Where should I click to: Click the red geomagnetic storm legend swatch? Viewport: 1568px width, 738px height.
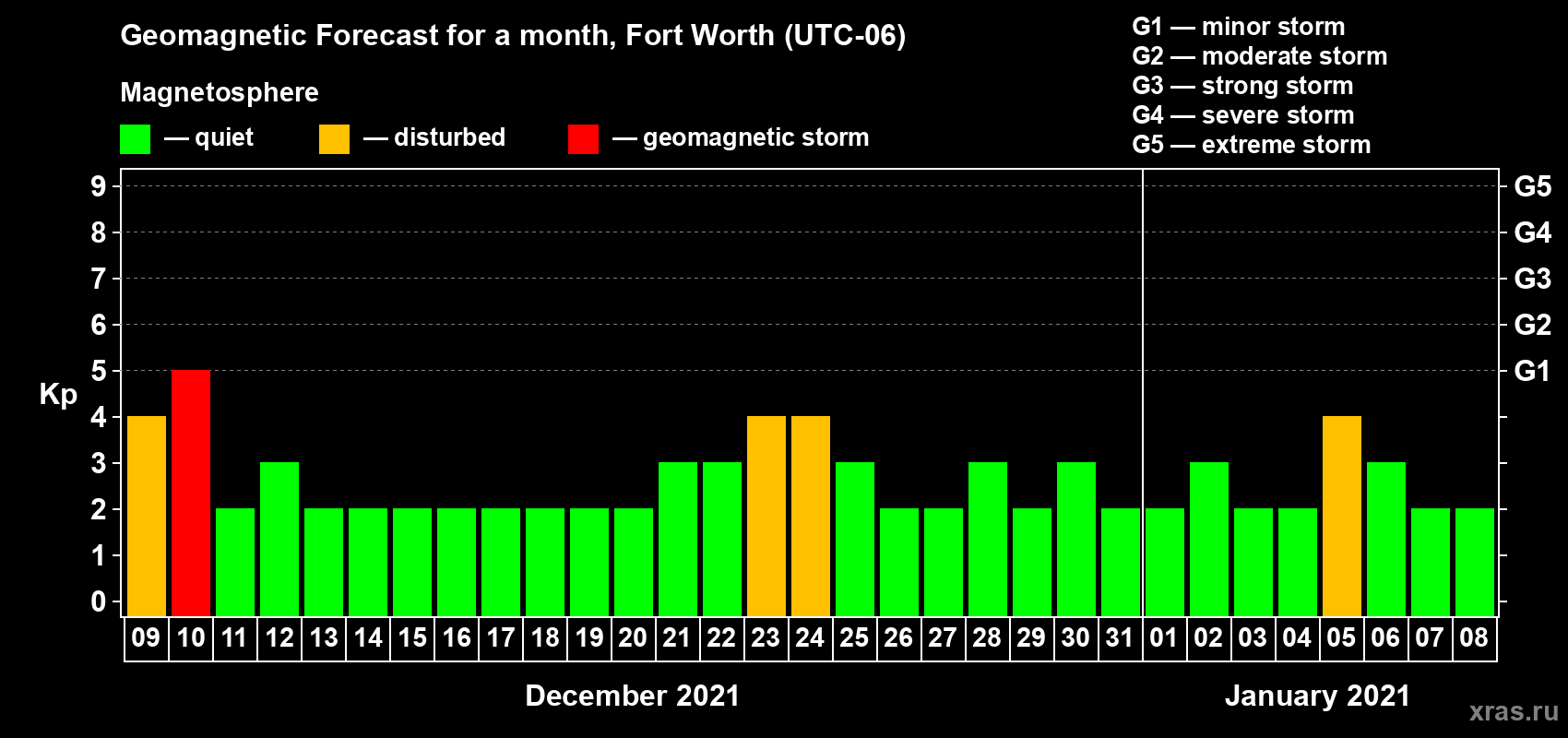point(583,139)
